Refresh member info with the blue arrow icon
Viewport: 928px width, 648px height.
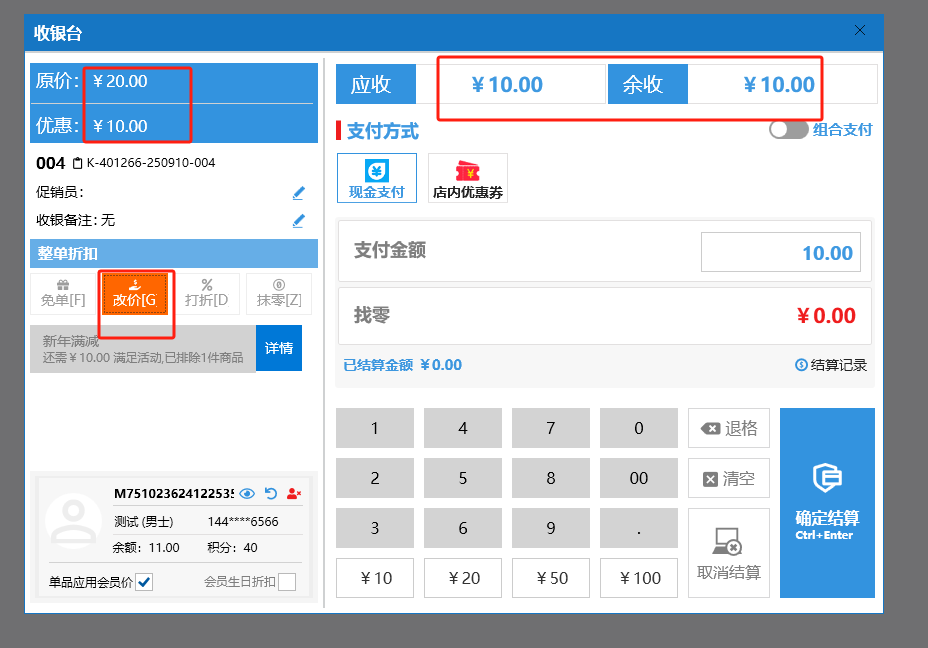pos(270,493)
